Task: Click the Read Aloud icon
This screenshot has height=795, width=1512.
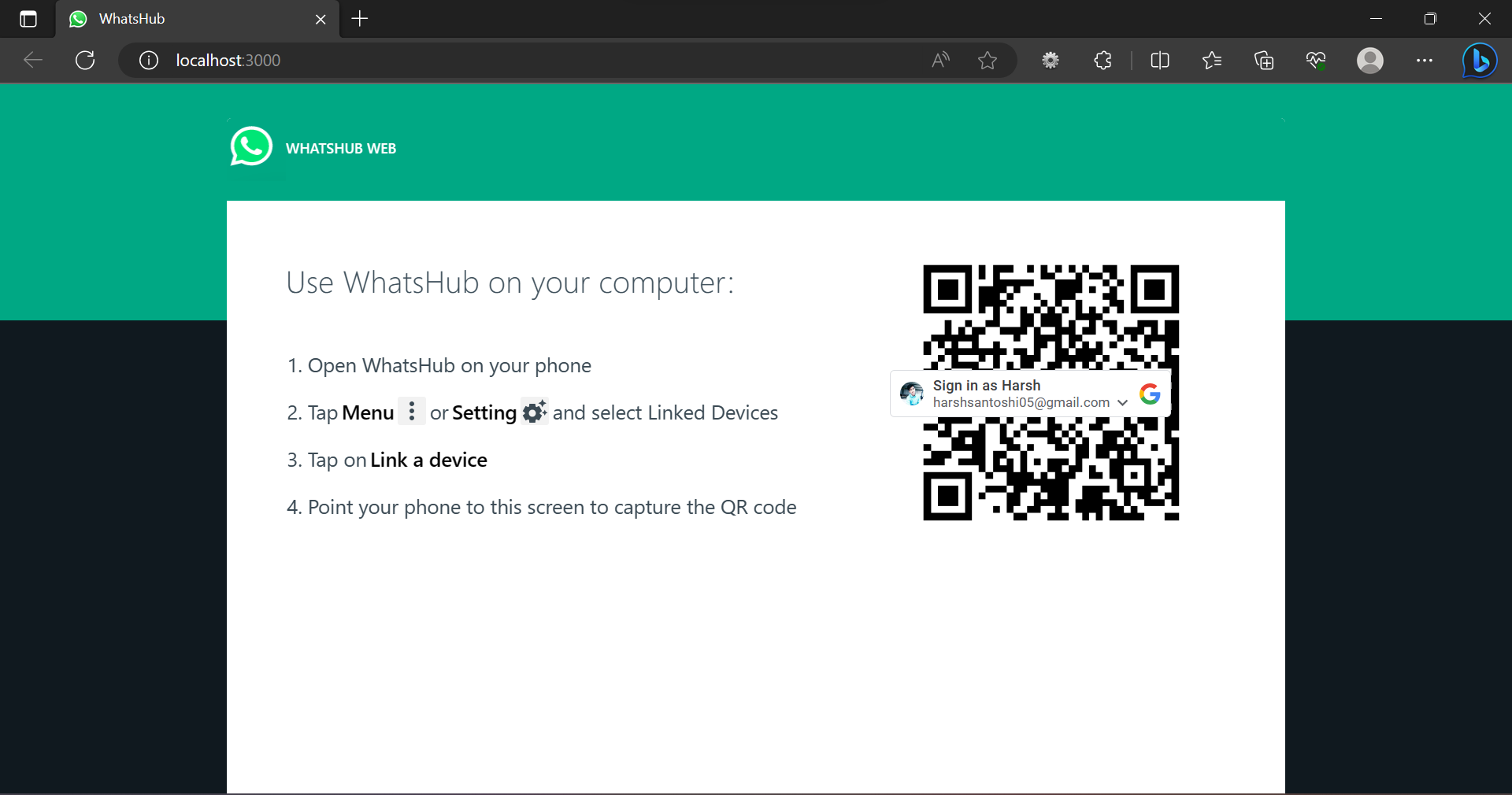Action: (940, 61)
